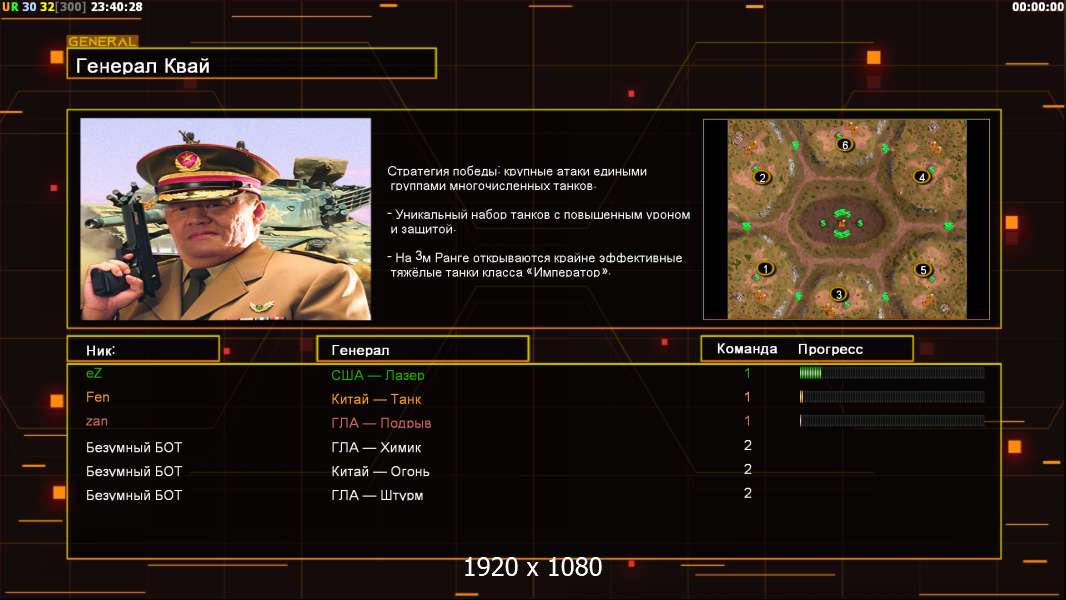The image size is (1066, 600).
Task: Select start position marker 4 on the map
Action: (922, 177)
